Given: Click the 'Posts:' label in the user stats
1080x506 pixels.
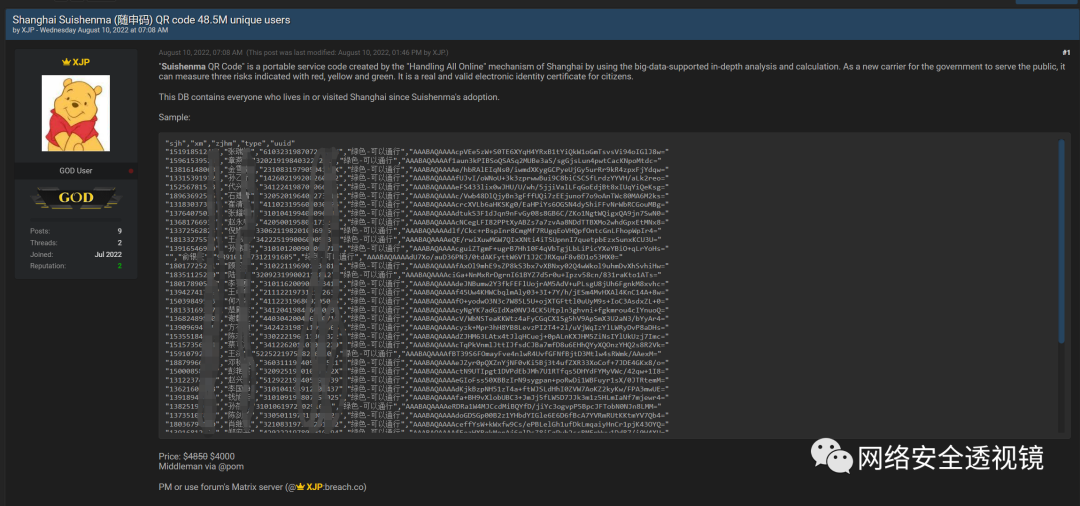Looking at the screenshot, I should 41,231.
